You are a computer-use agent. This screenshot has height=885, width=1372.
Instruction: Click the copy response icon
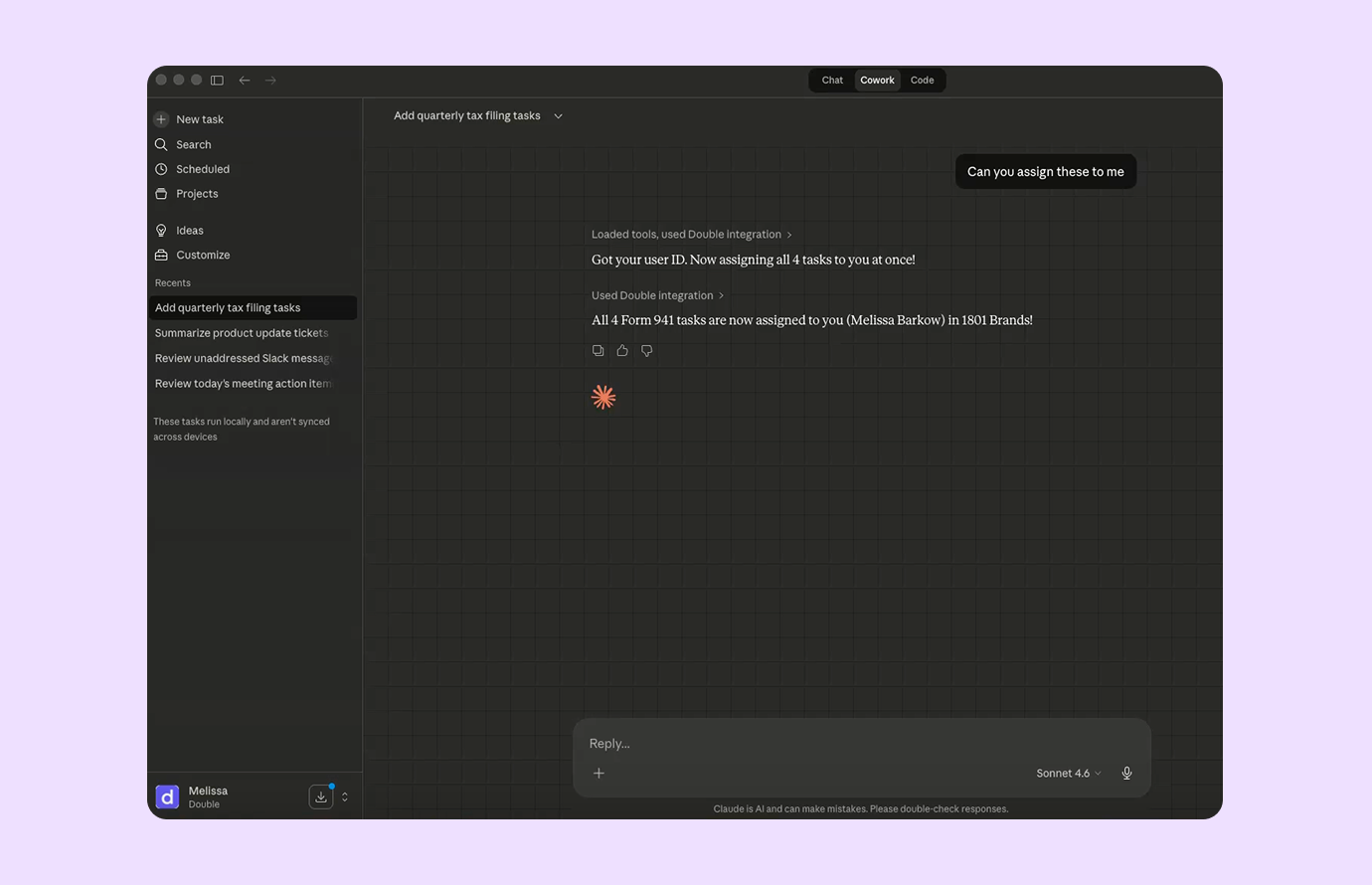(x=598, y=351)
